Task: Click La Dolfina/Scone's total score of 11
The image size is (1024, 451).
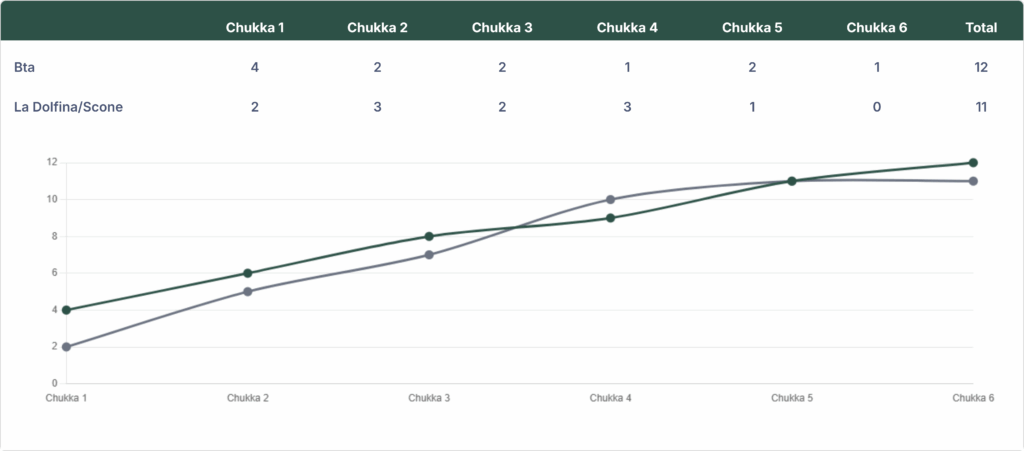Action: [981, 106]
